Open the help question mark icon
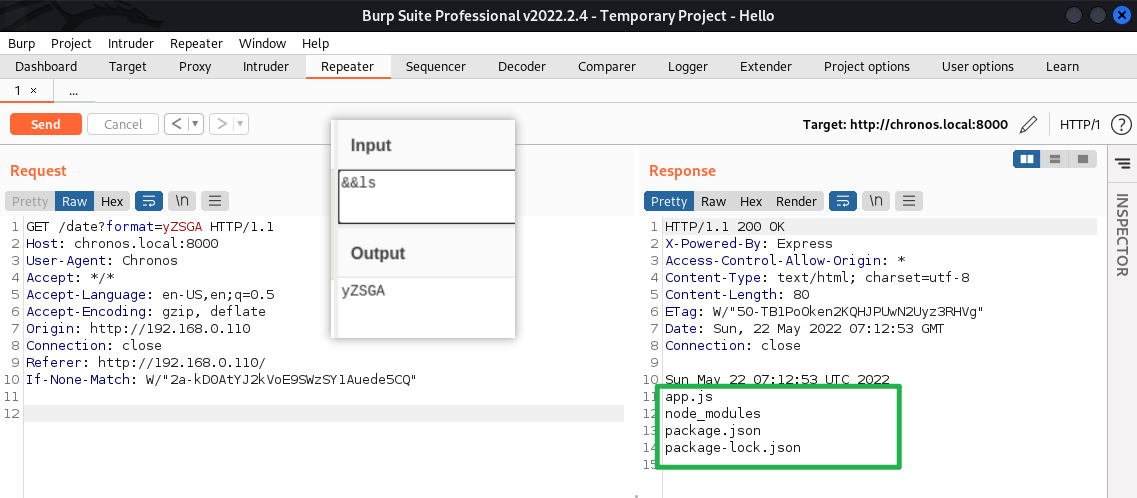1137x498 pixels. pos(1121,125)
